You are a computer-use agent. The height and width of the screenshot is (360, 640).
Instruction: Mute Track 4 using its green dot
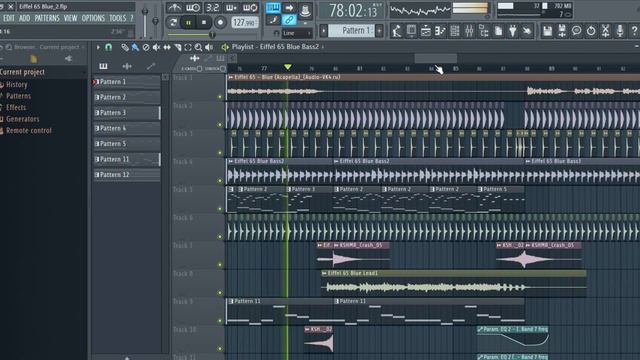pyautogui.click(x=220, y=181)
